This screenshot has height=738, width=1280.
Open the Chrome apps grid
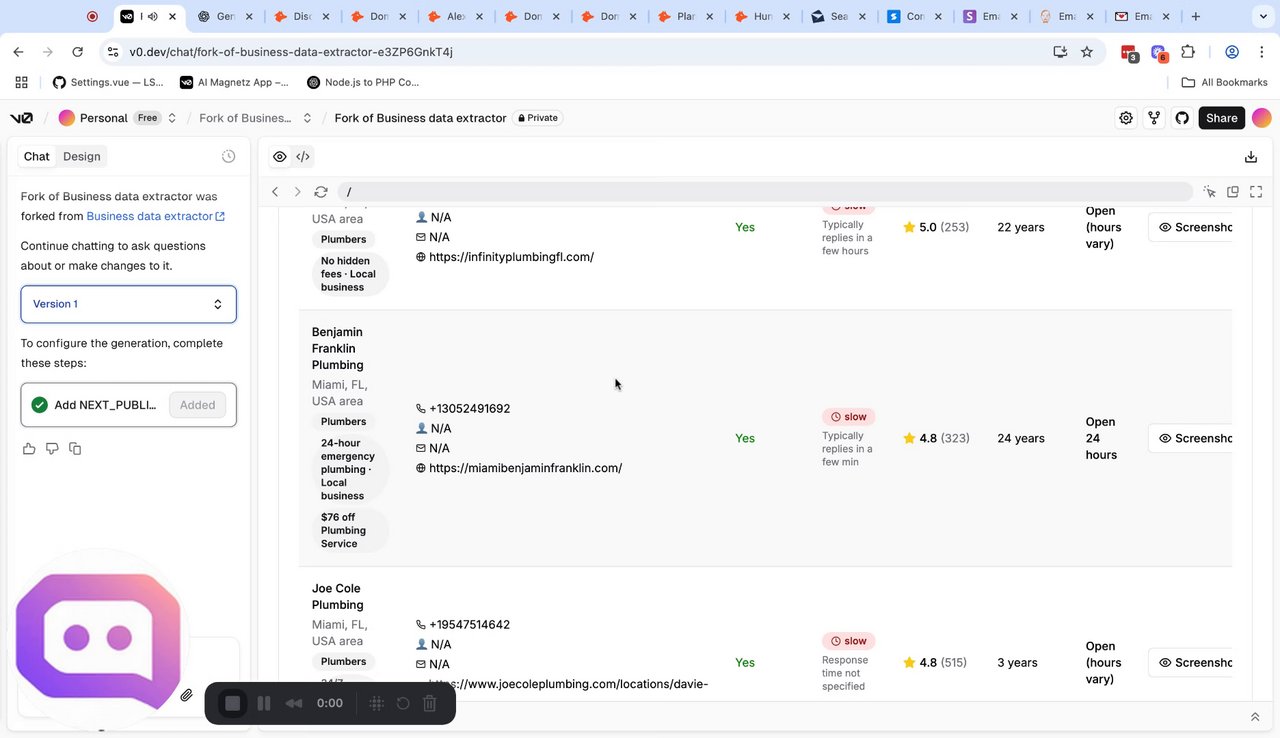[21, 82]
